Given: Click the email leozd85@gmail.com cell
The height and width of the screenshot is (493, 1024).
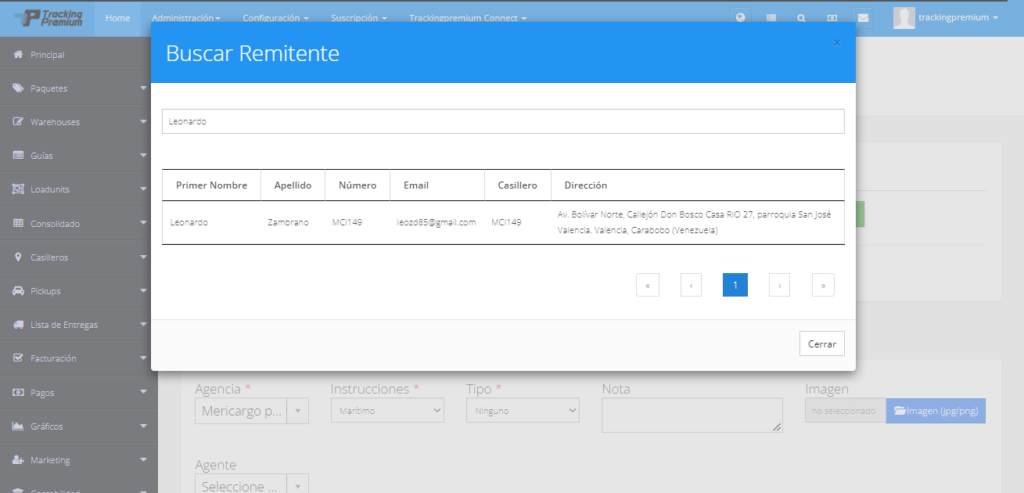Looking at the screenshot, I should pos(436,223).
